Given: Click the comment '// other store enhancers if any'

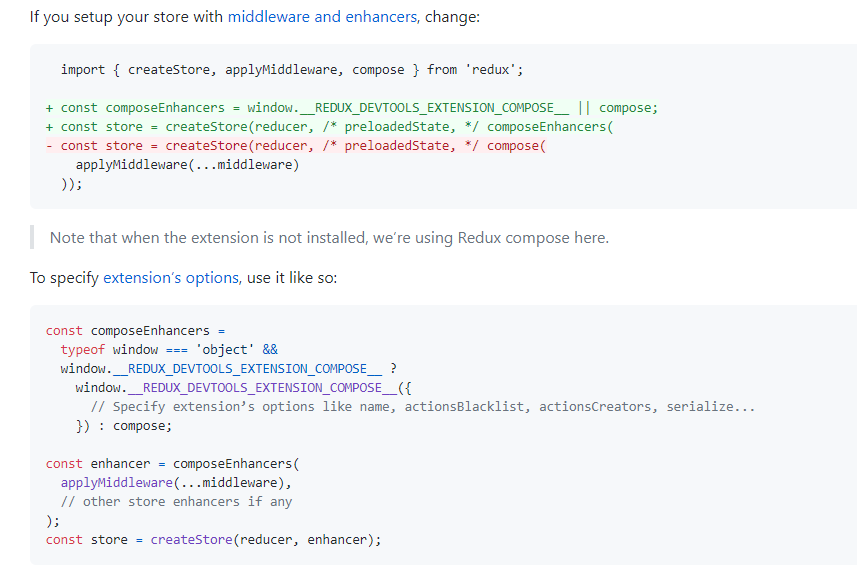Looking at the screenshot, I should coord(177,502).
